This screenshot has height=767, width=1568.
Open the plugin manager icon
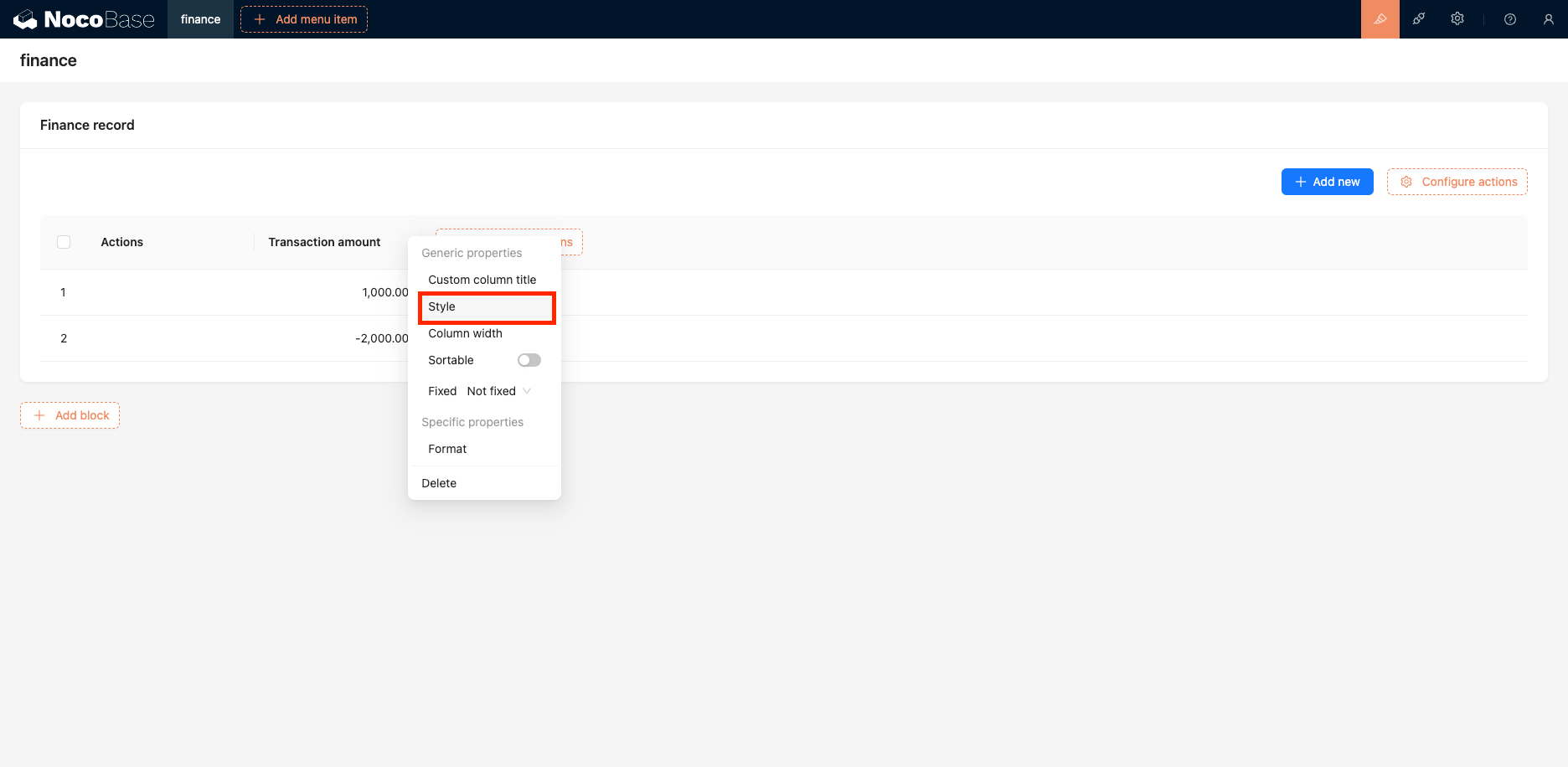click(x=1419, y=19)
